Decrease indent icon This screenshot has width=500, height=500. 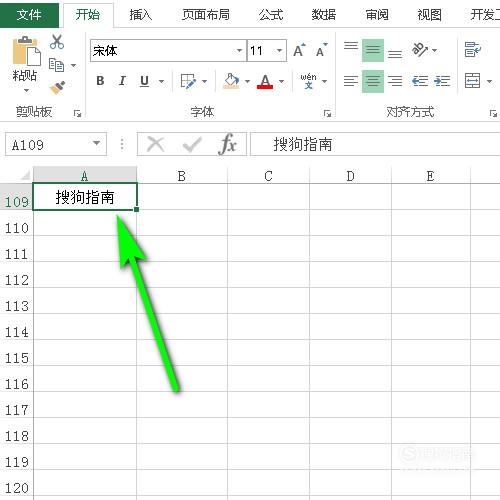coord(420,81)
